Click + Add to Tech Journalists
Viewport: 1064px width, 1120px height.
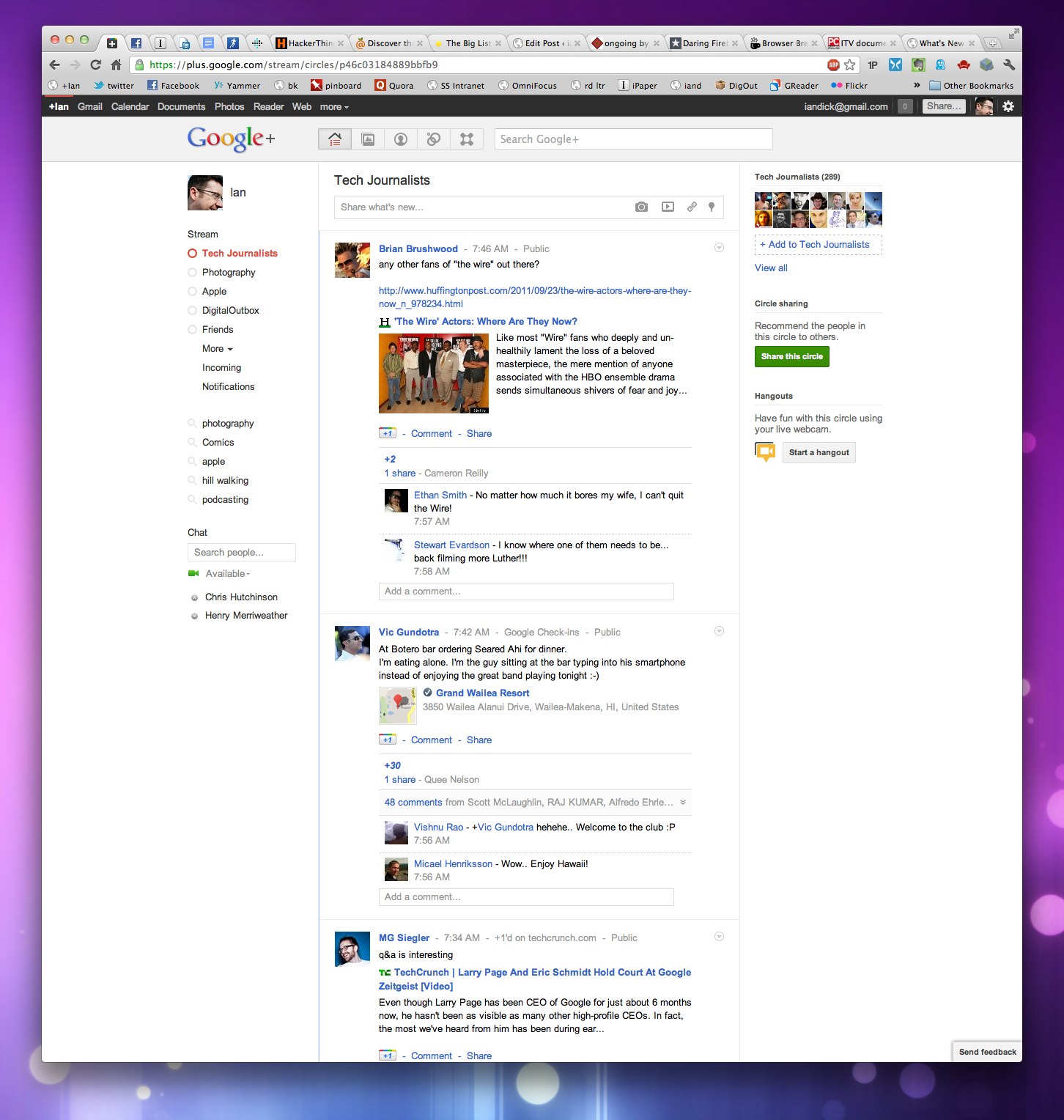coord(819,245)
